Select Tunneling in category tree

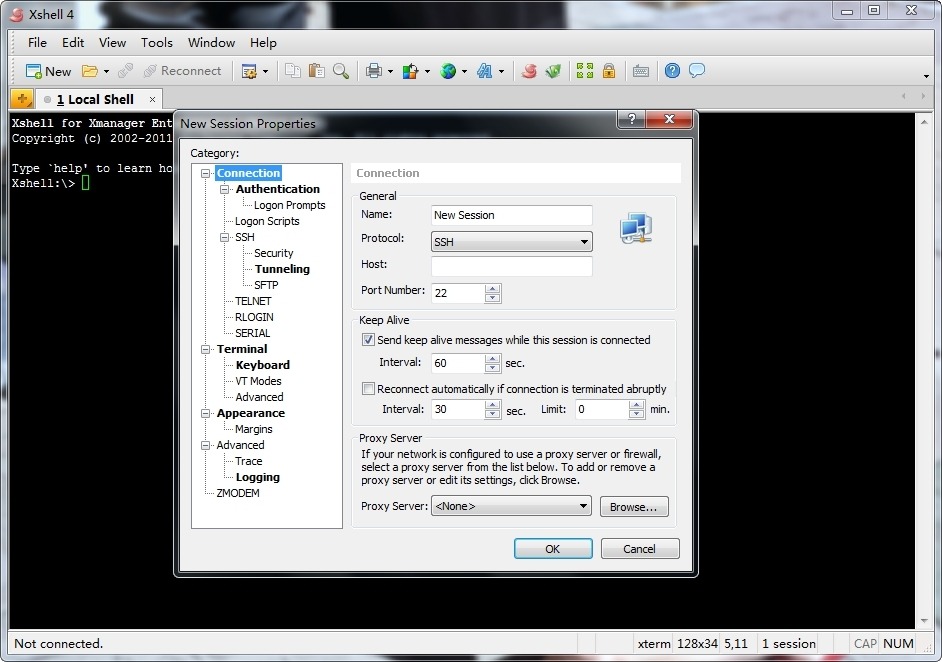click(282, 269)
